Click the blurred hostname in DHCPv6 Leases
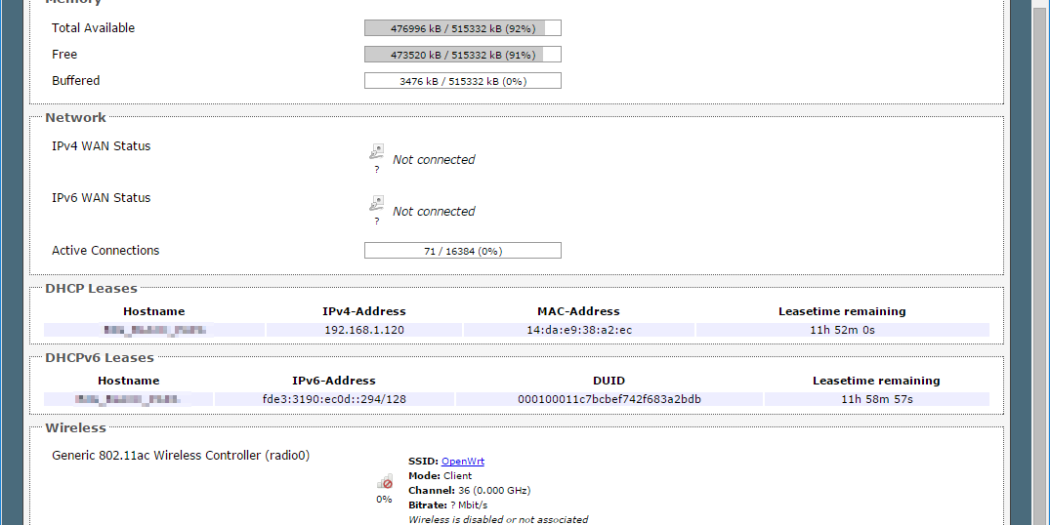This screenshot has height=525, width=1050. point(128,399)
